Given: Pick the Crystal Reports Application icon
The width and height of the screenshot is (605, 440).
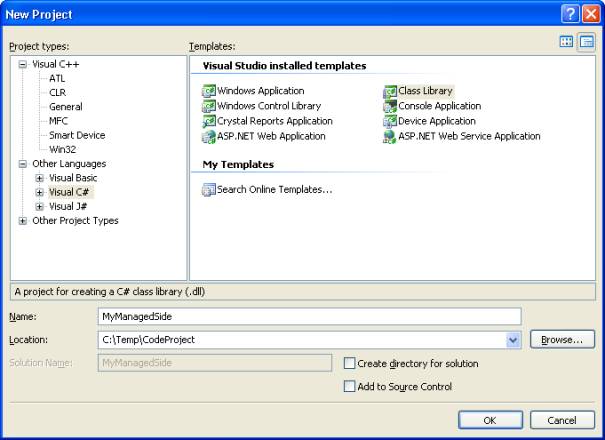Looking at the screenshot, I should point(209,121).
